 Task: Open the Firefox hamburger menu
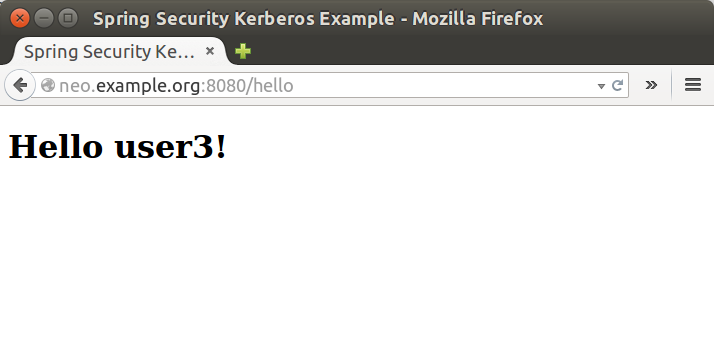pos(693,85)
